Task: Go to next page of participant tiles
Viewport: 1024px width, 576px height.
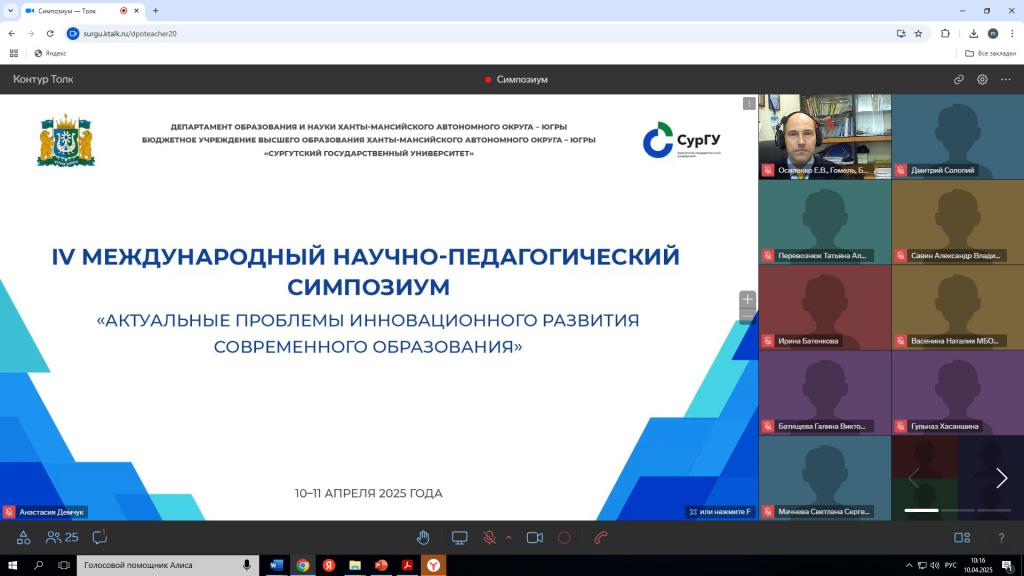Action: (x=1001, y=478)
